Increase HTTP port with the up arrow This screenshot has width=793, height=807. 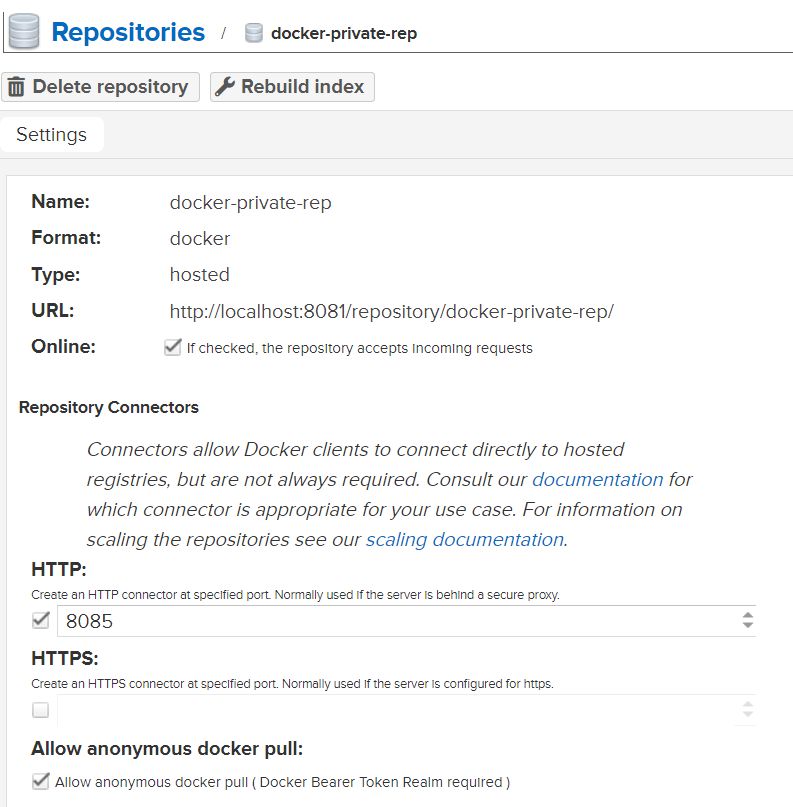coord(747,615)
